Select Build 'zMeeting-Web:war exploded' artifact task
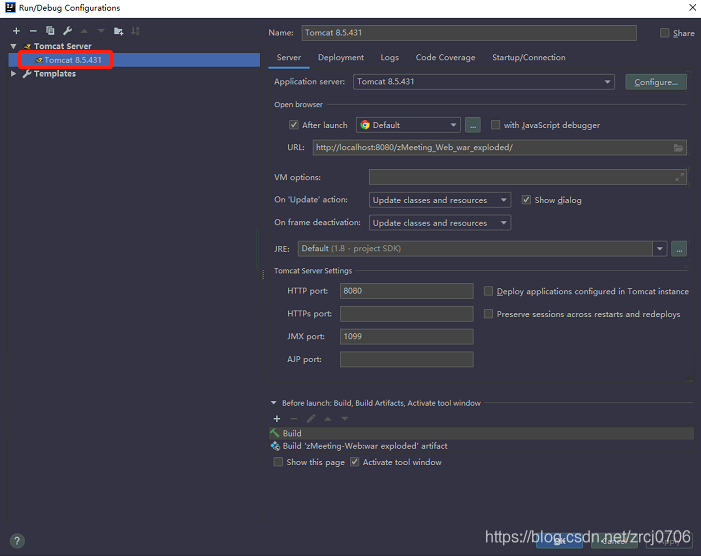The image size is (701, 556). [481, 446]
